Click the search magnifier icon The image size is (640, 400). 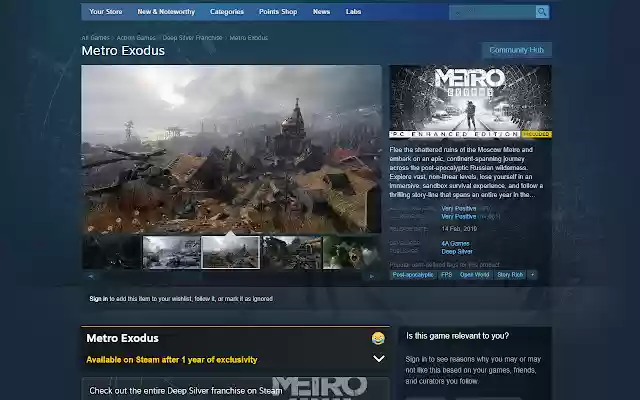[542, 12]
